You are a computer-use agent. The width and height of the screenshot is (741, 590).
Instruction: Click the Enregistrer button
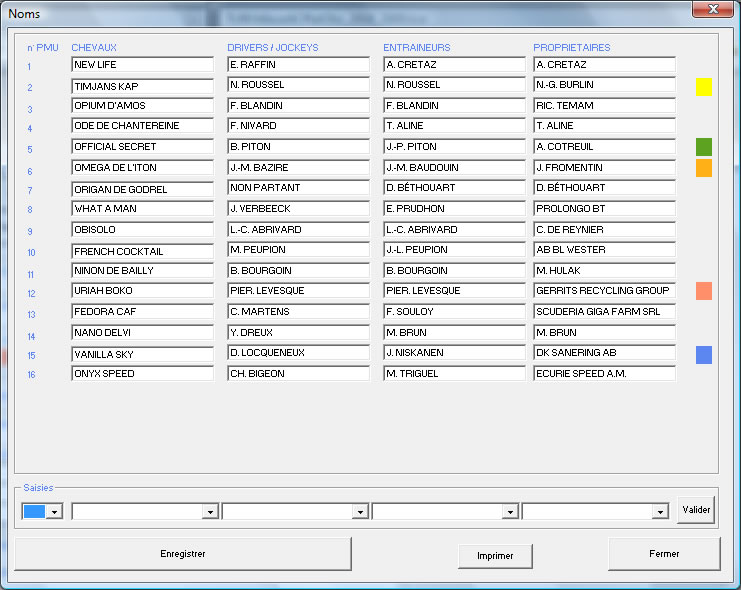tap(183, 554)
